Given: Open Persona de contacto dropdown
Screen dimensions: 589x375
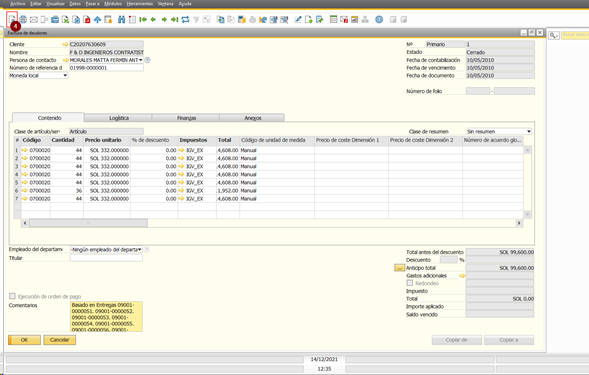Looking at the screenshot, I should click(141, 60).
